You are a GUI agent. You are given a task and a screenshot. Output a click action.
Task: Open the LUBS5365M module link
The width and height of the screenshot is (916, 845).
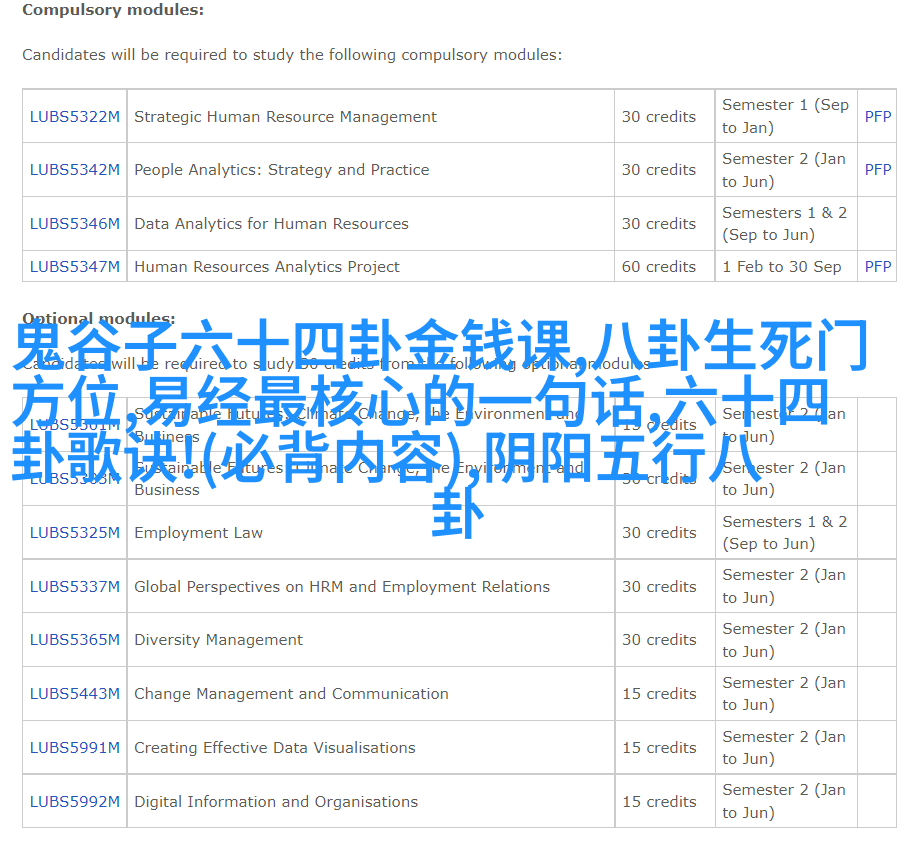[x=75, y=640]
